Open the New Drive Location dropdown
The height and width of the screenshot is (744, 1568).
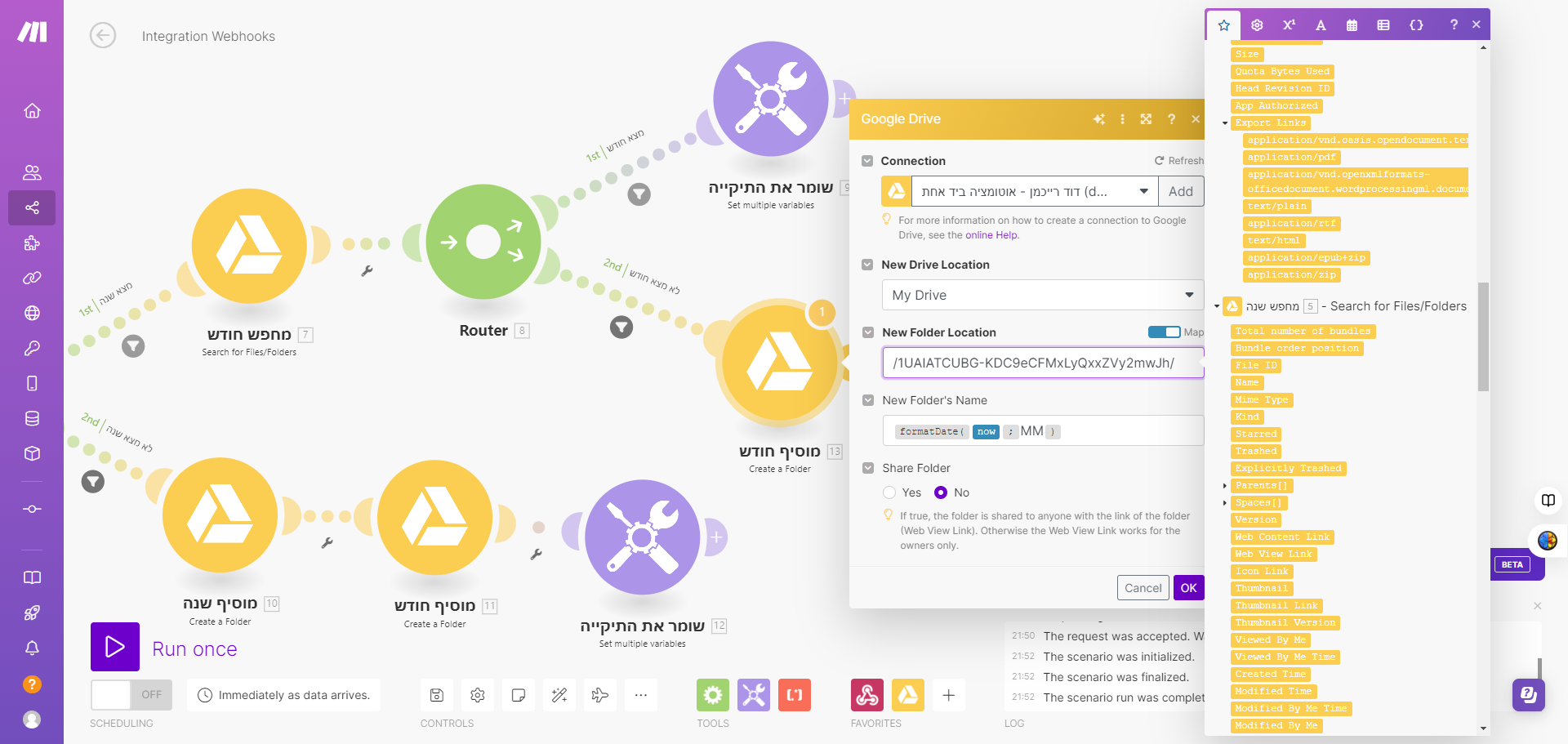pos(1042,295)
